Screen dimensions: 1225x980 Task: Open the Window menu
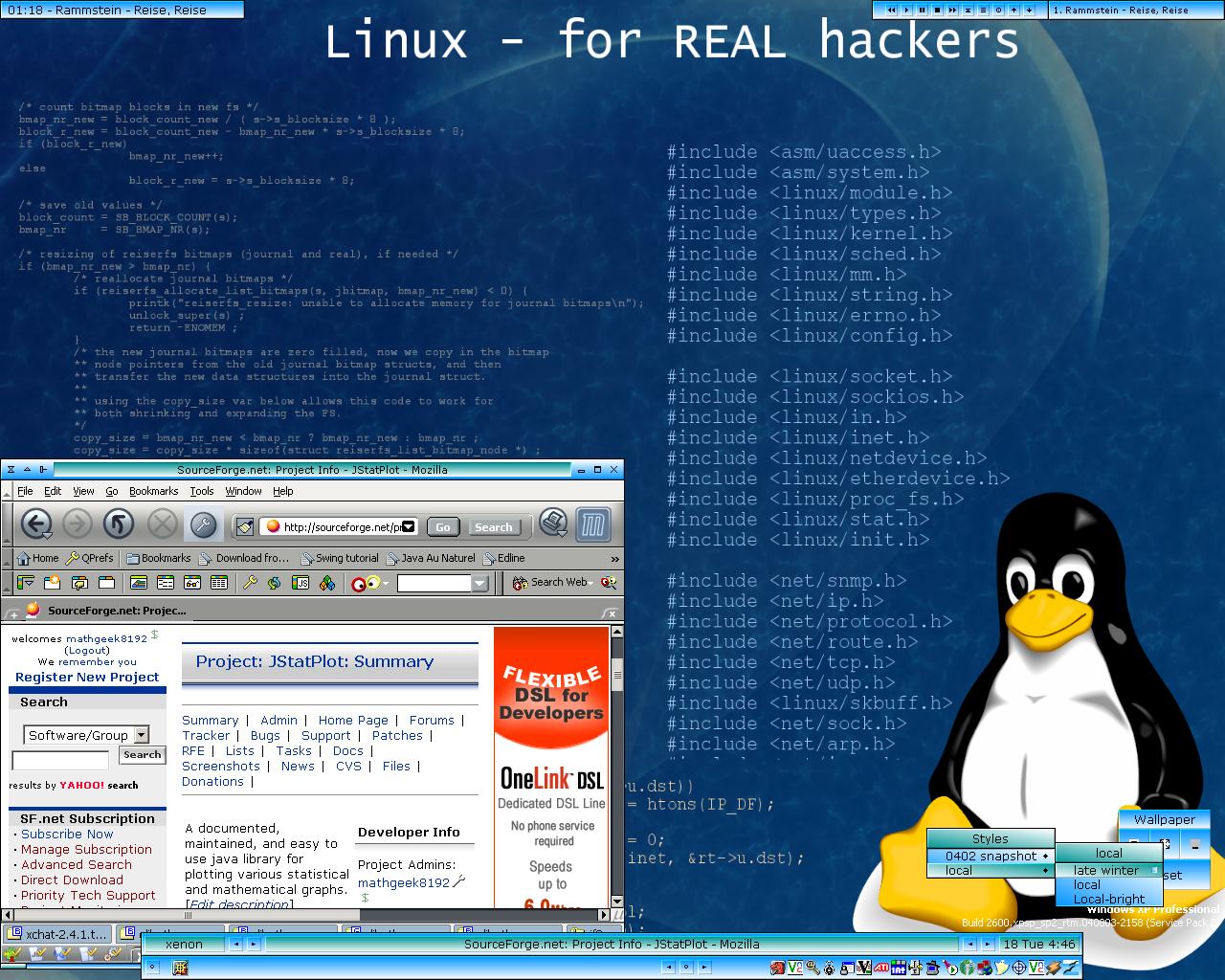pos(244,491)
